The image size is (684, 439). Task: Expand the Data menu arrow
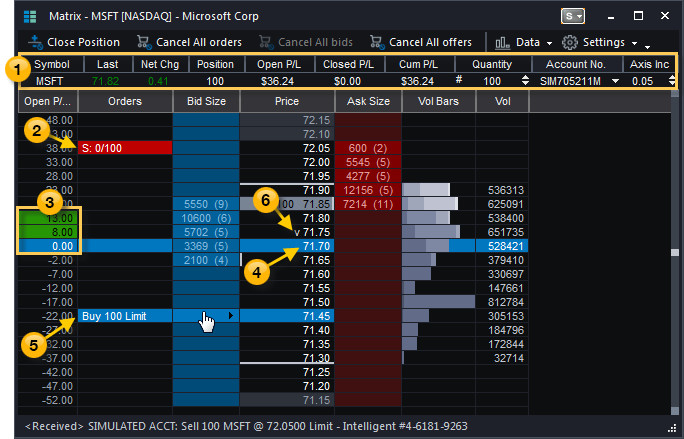pyautogui.click(x=549, y=43)
